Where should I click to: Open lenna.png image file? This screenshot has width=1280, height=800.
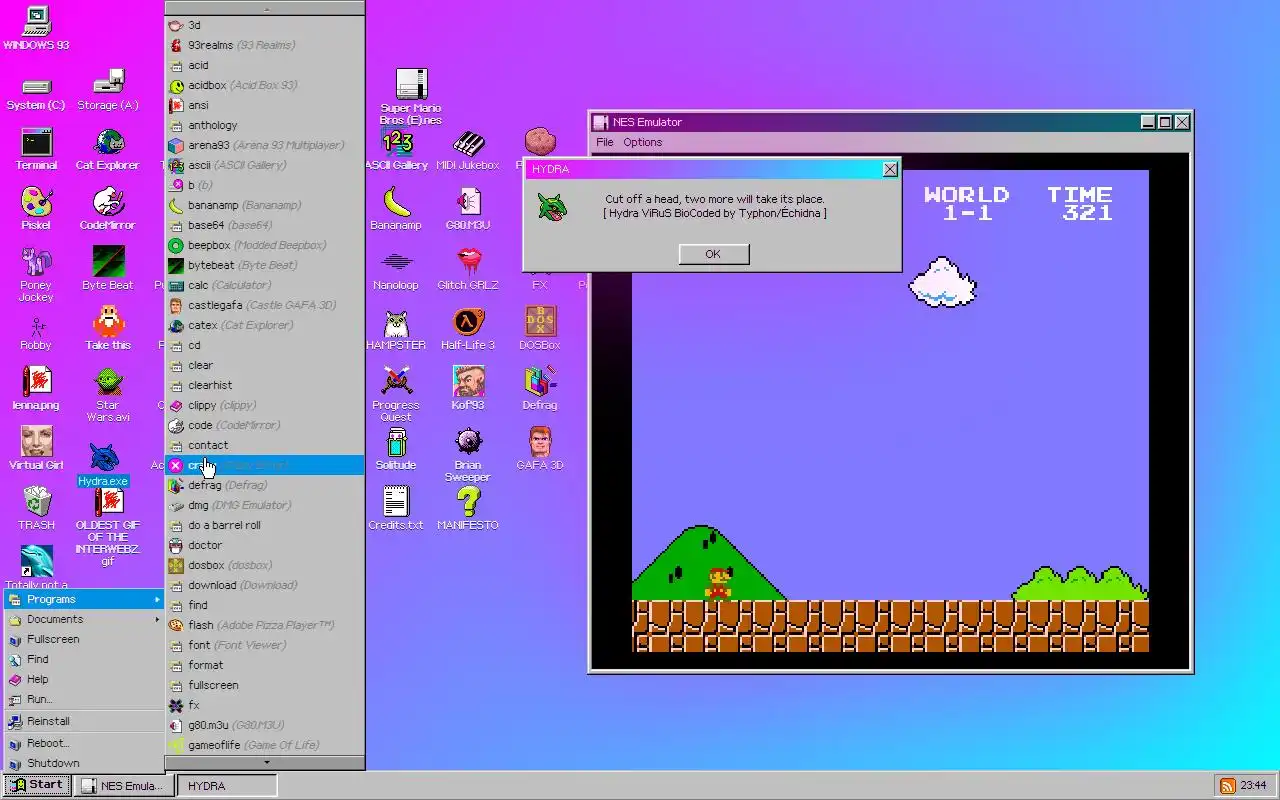click(36, 389)
